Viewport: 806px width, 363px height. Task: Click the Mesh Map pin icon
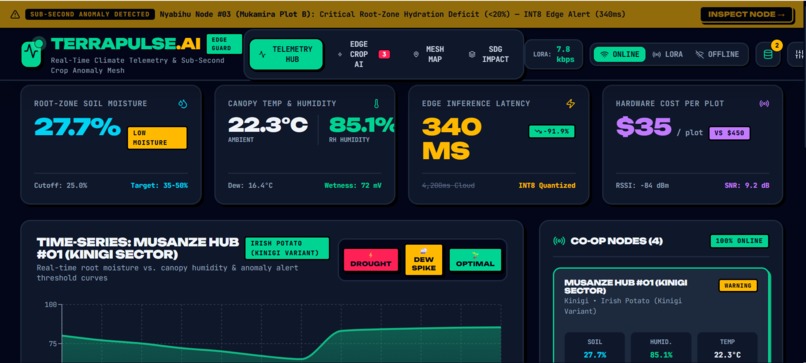tap(415, 54)
